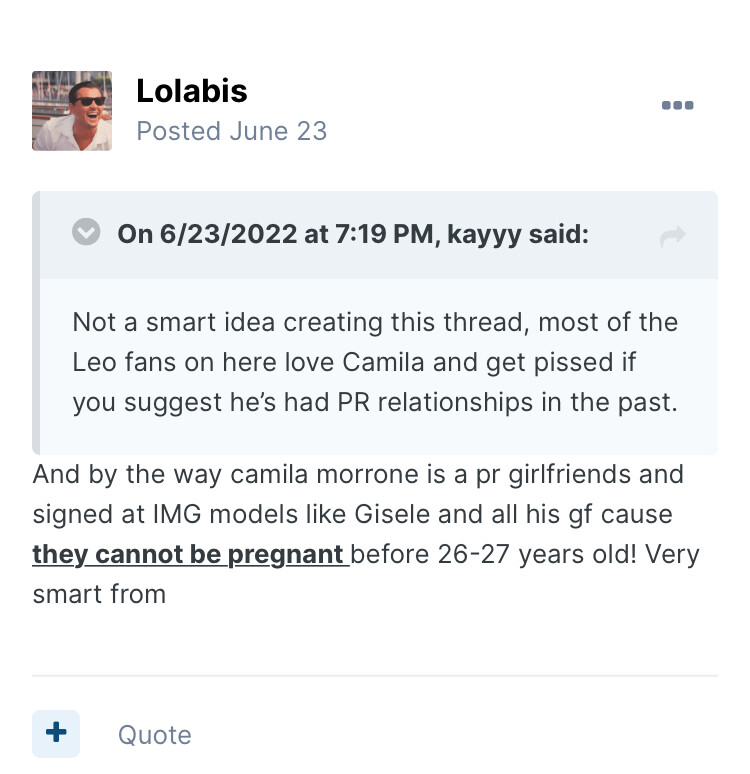
Task: Follow the "they cannot be pregnant" link
Action: [190, 553]
